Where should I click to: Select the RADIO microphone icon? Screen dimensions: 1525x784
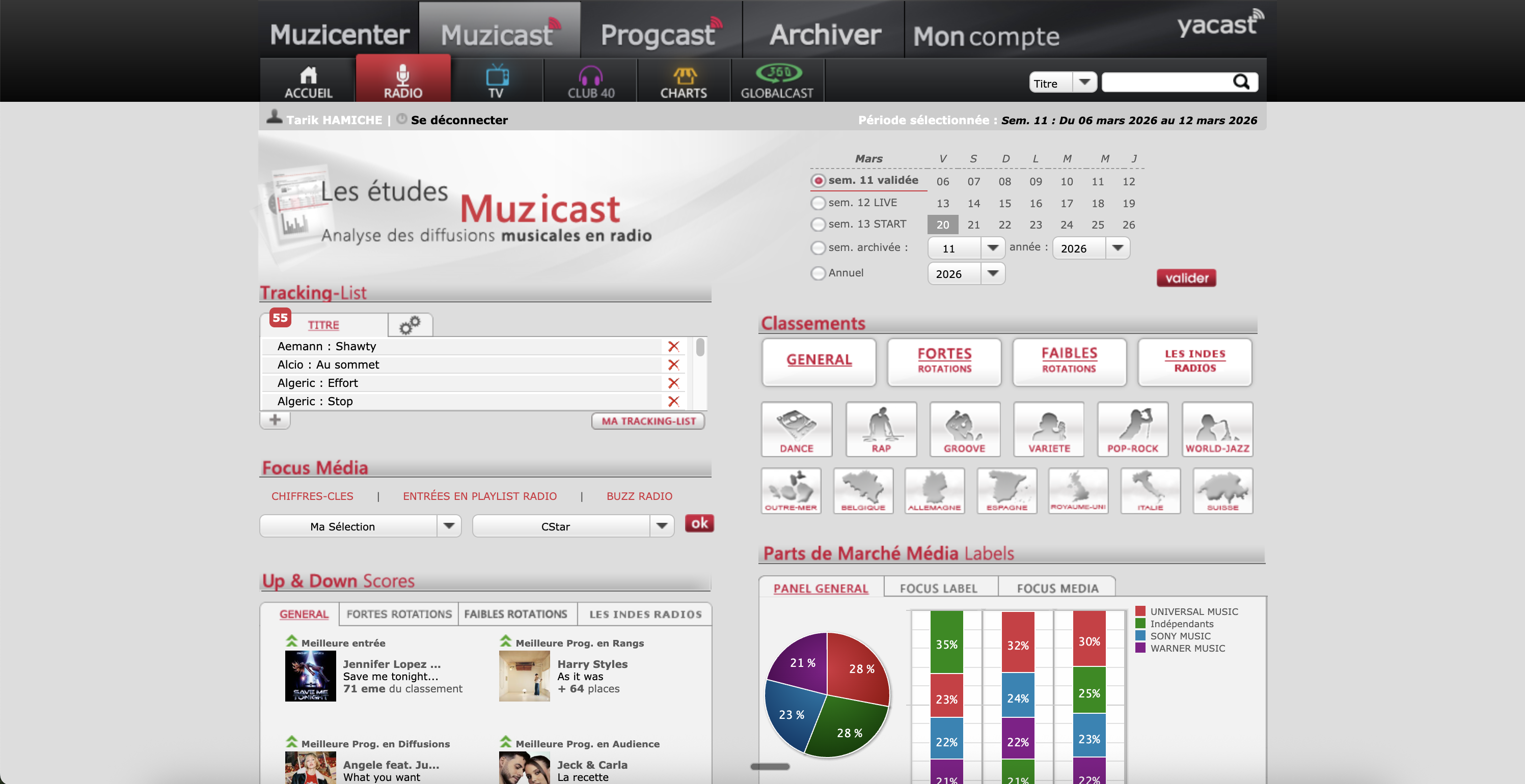coord(403,79)
